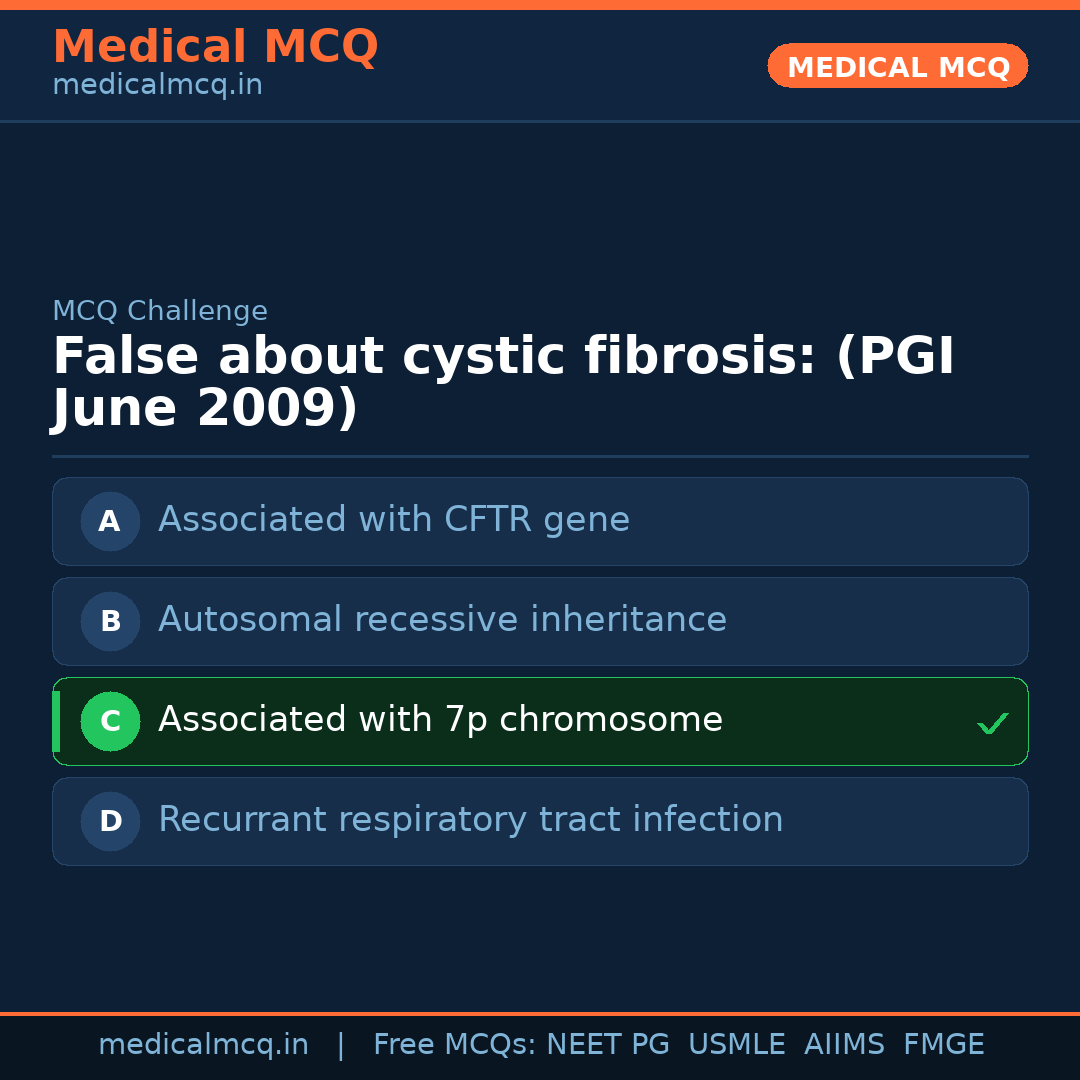This screenshot has height=1080, width=1080.
Task: Click 'FMGE' in the footer
Action: 943,1045
